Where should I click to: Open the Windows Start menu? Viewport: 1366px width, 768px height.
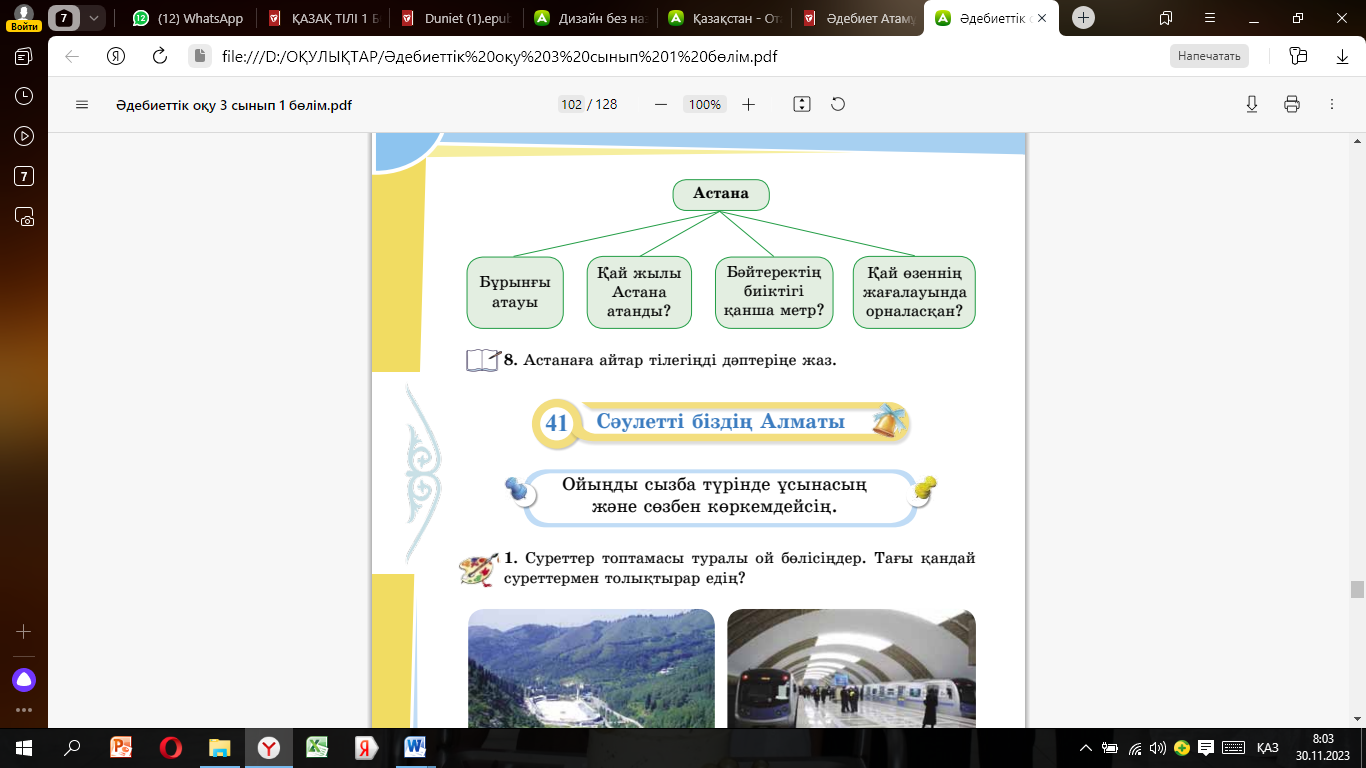click(23, 747)
